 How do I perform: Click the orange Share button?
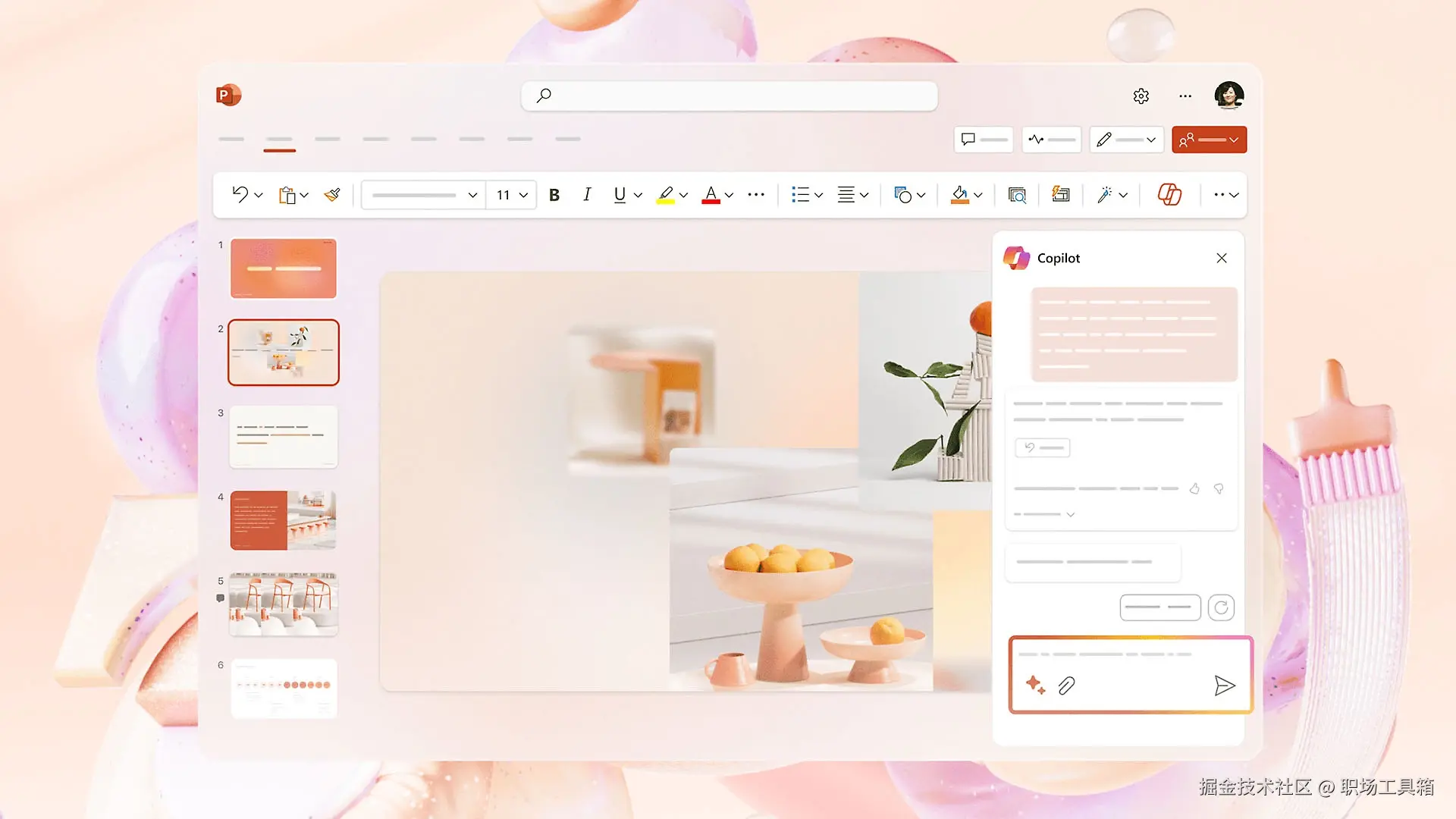1209,140
